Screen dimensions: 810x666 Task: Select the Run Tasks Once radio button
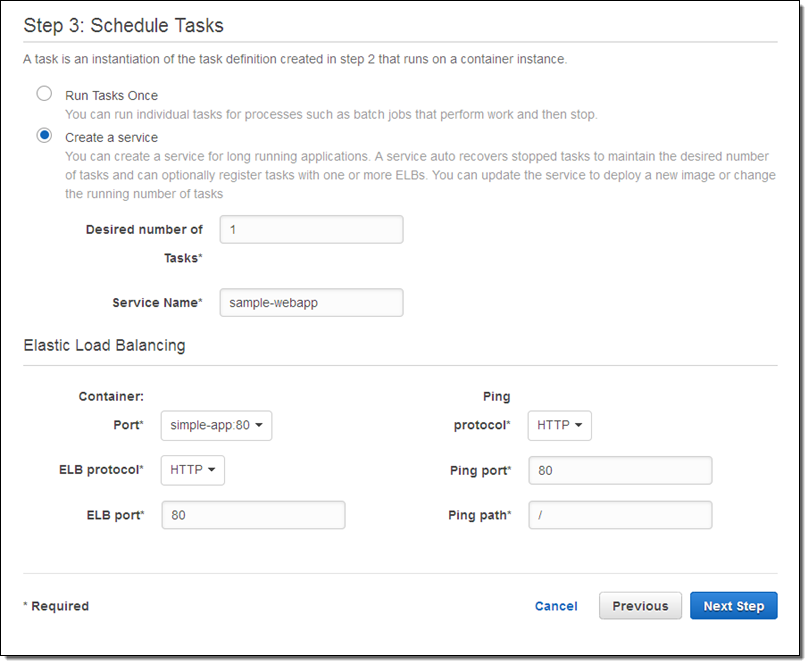(44, 94)
